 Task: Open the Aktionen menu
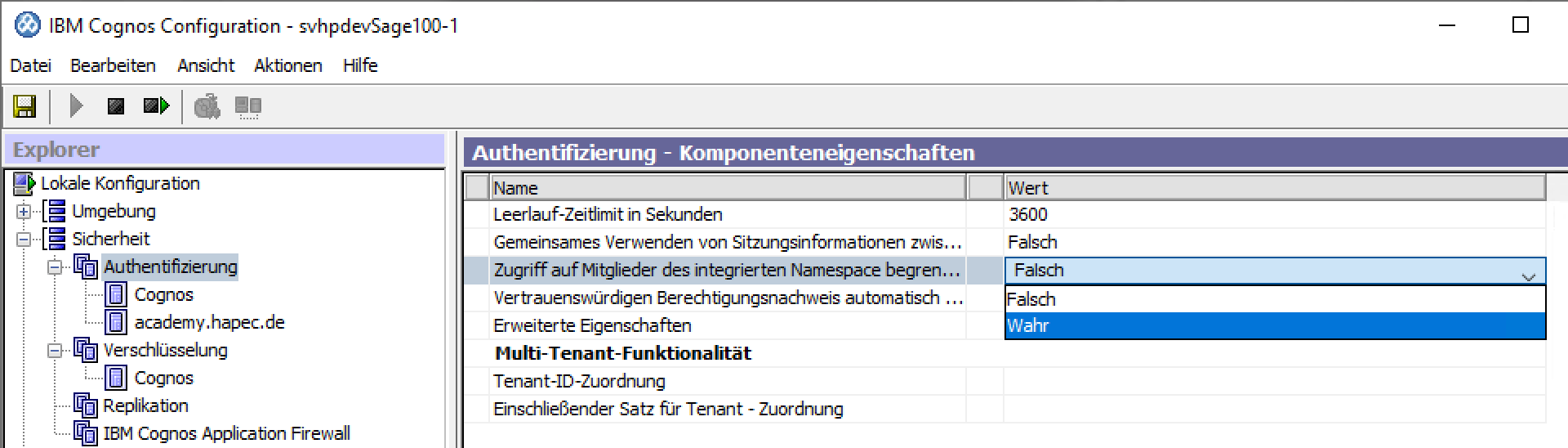pos(287,65)
